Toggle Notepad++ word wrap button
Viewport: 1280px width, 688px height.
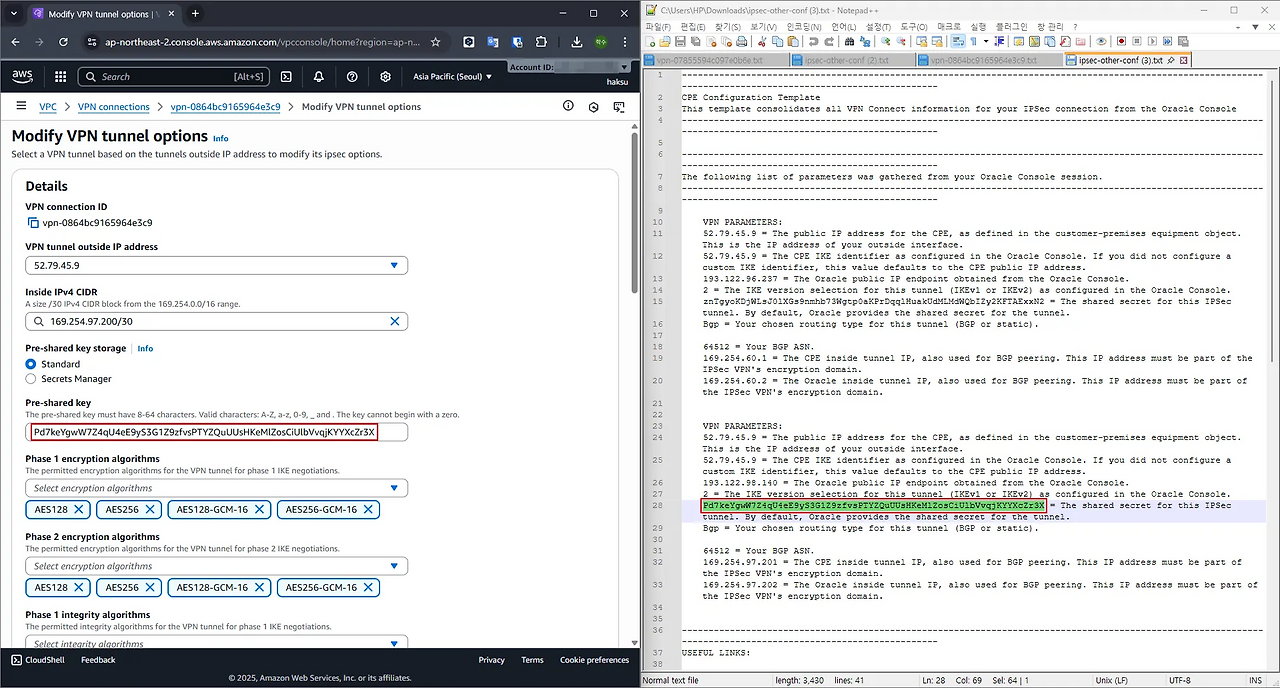click(x=957, y=42)
